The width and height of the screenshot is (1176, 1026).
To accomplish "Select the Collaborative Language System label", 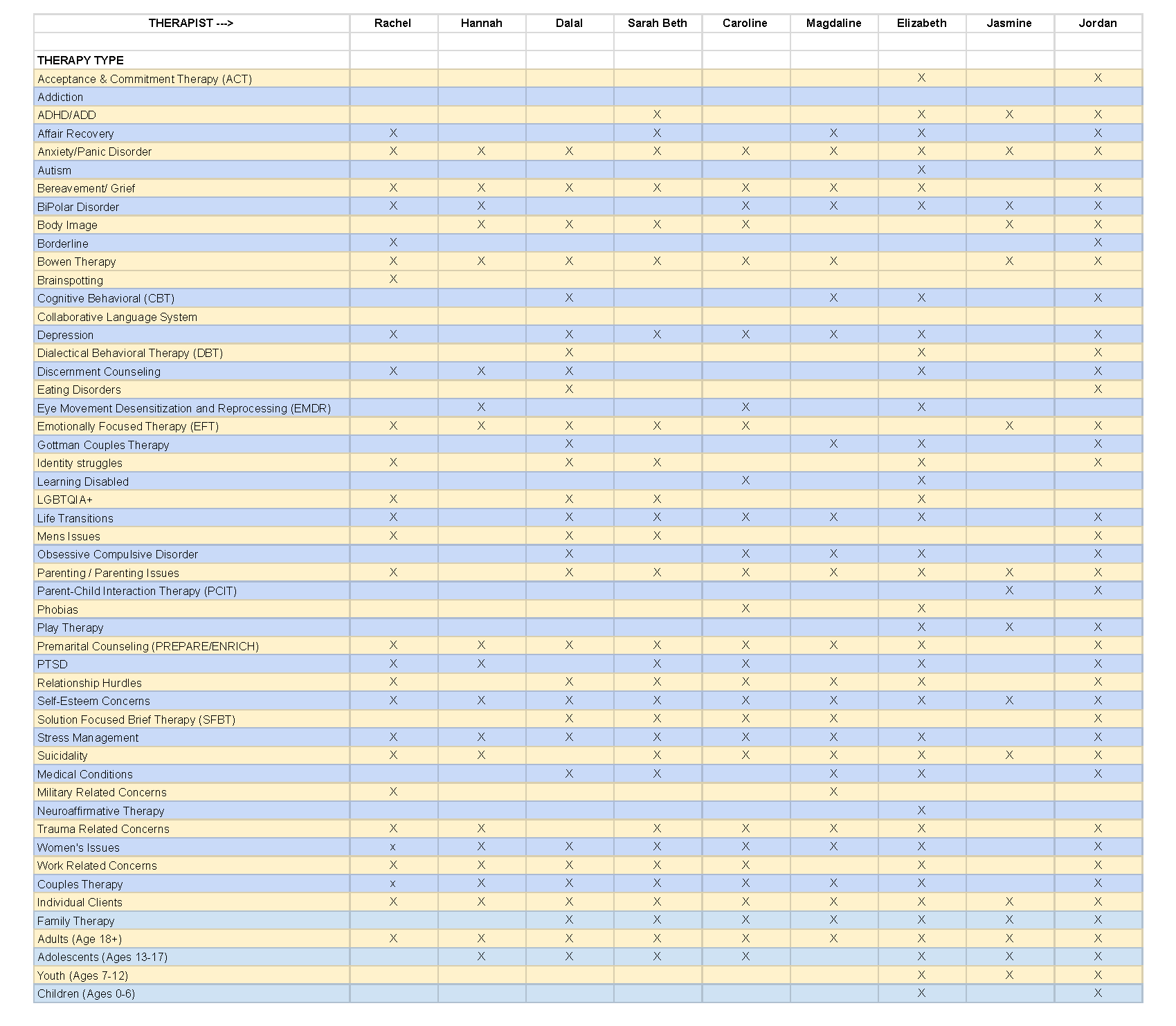I will click(x=117, y=317).
